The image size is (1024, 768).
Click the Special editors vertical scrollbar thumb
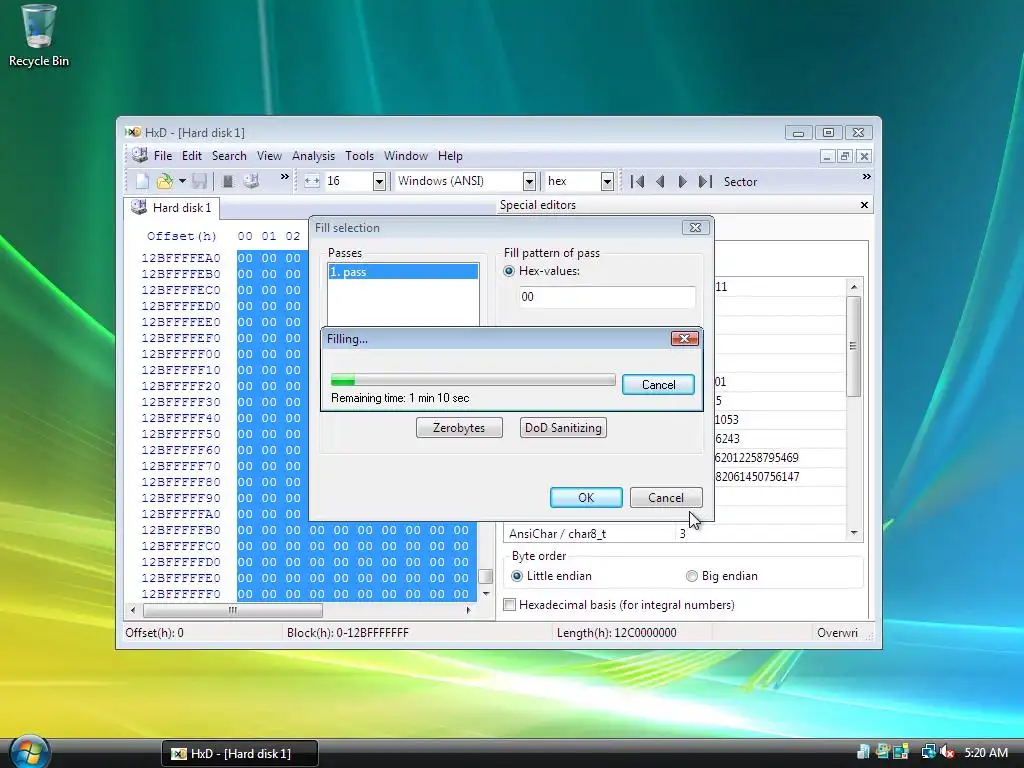coord(853,346)
